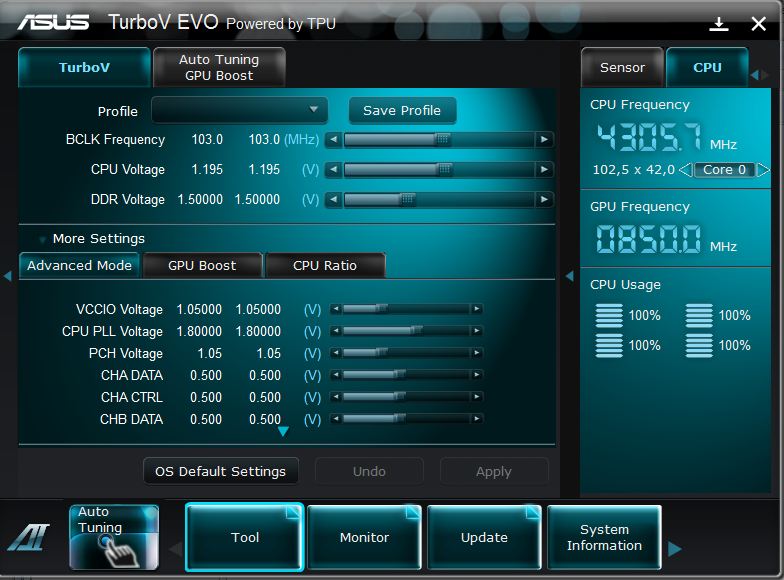Decrease VCCIO Voltage with left arrow

pos(336,309)
